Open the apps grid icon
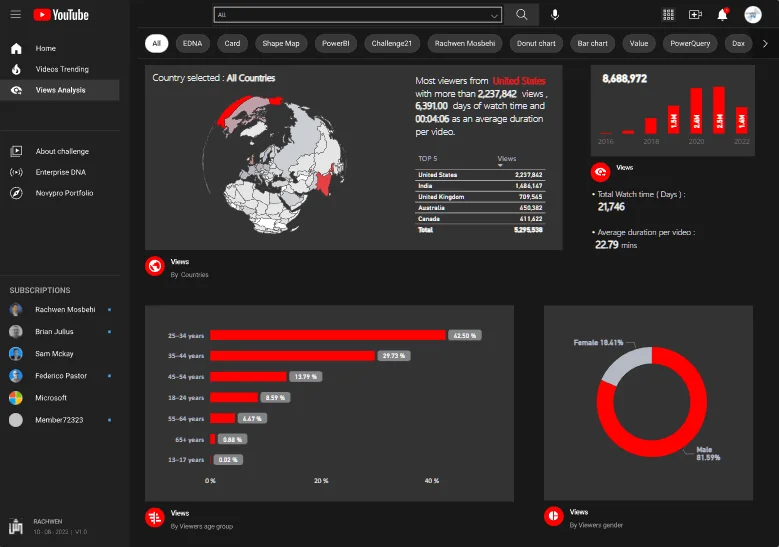Image resolution: width=779 pixels, height=547 pixels. (668, 15)
